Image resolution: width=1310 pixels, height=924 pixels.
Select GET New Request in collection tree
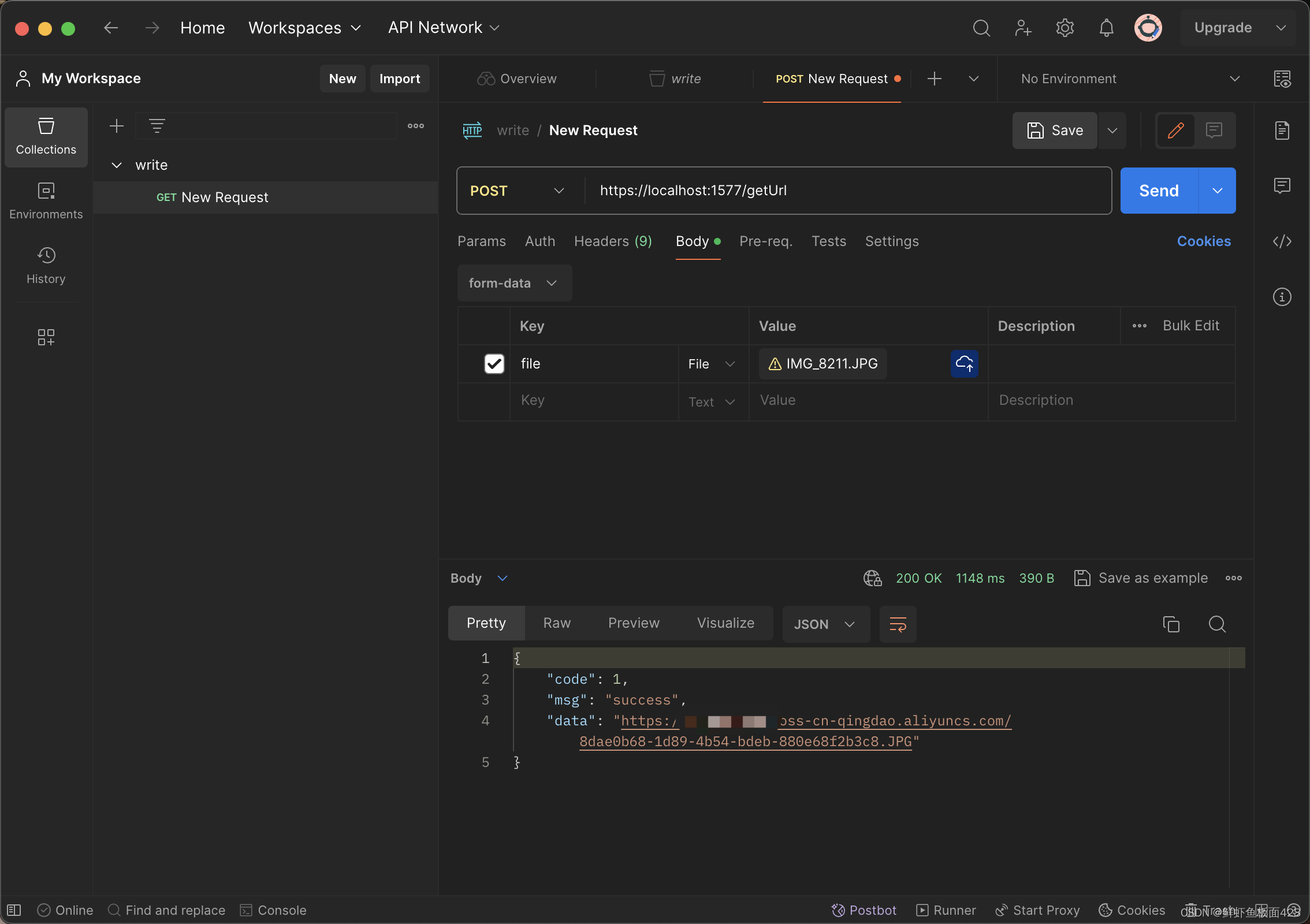tap(266, 198)
